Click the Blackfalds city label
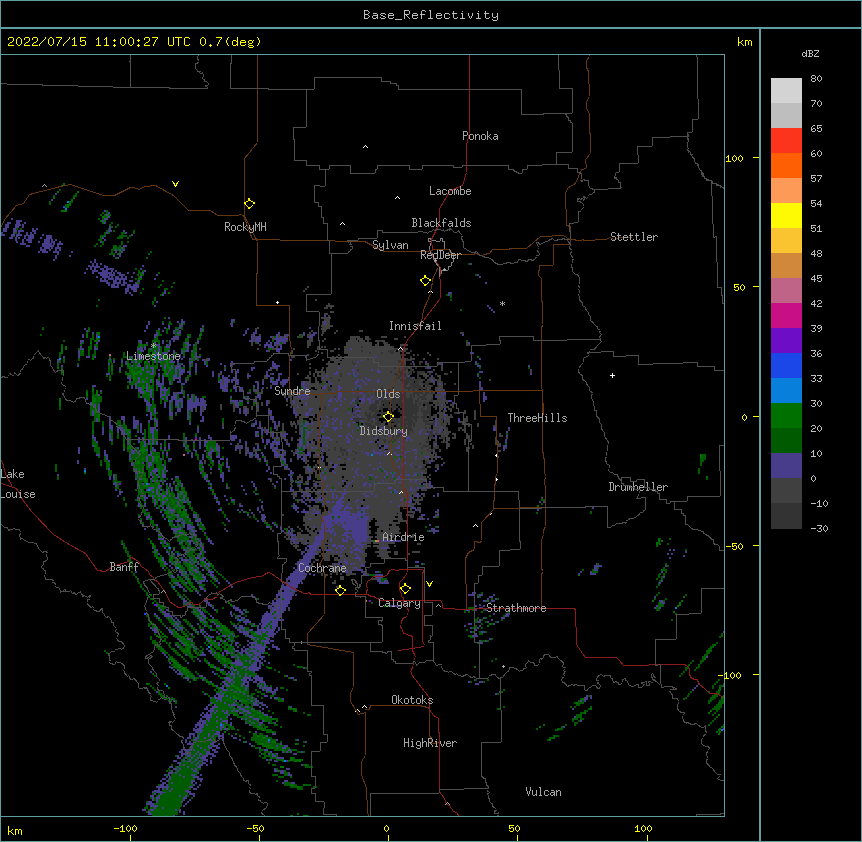The width and height of the screenshot is (862, 842). pos(441,223)
